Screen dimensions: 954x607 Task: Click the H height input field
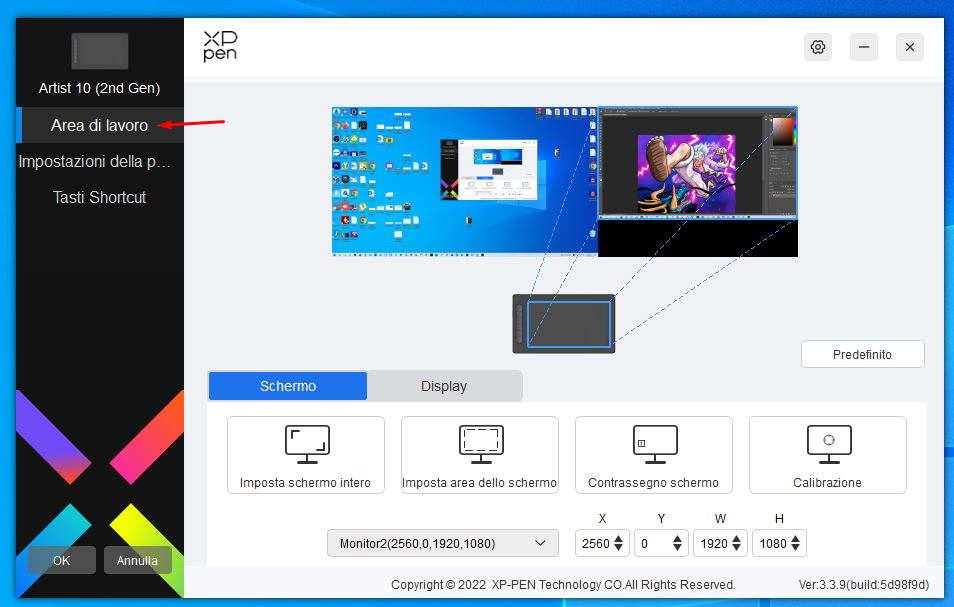pyautogui.click(x=772, y=543)
